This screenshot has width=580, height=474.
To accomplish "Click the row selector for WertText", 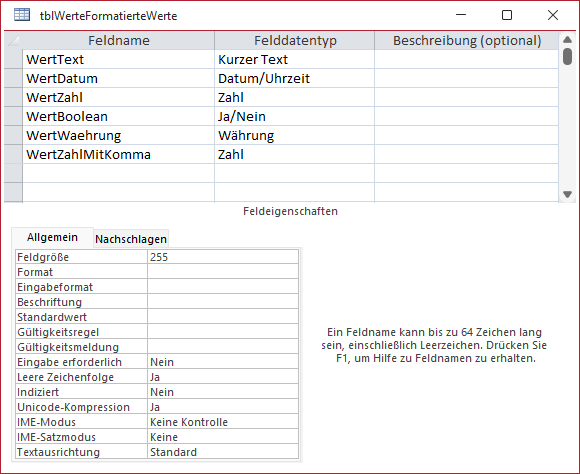I will tap(13, 59).
